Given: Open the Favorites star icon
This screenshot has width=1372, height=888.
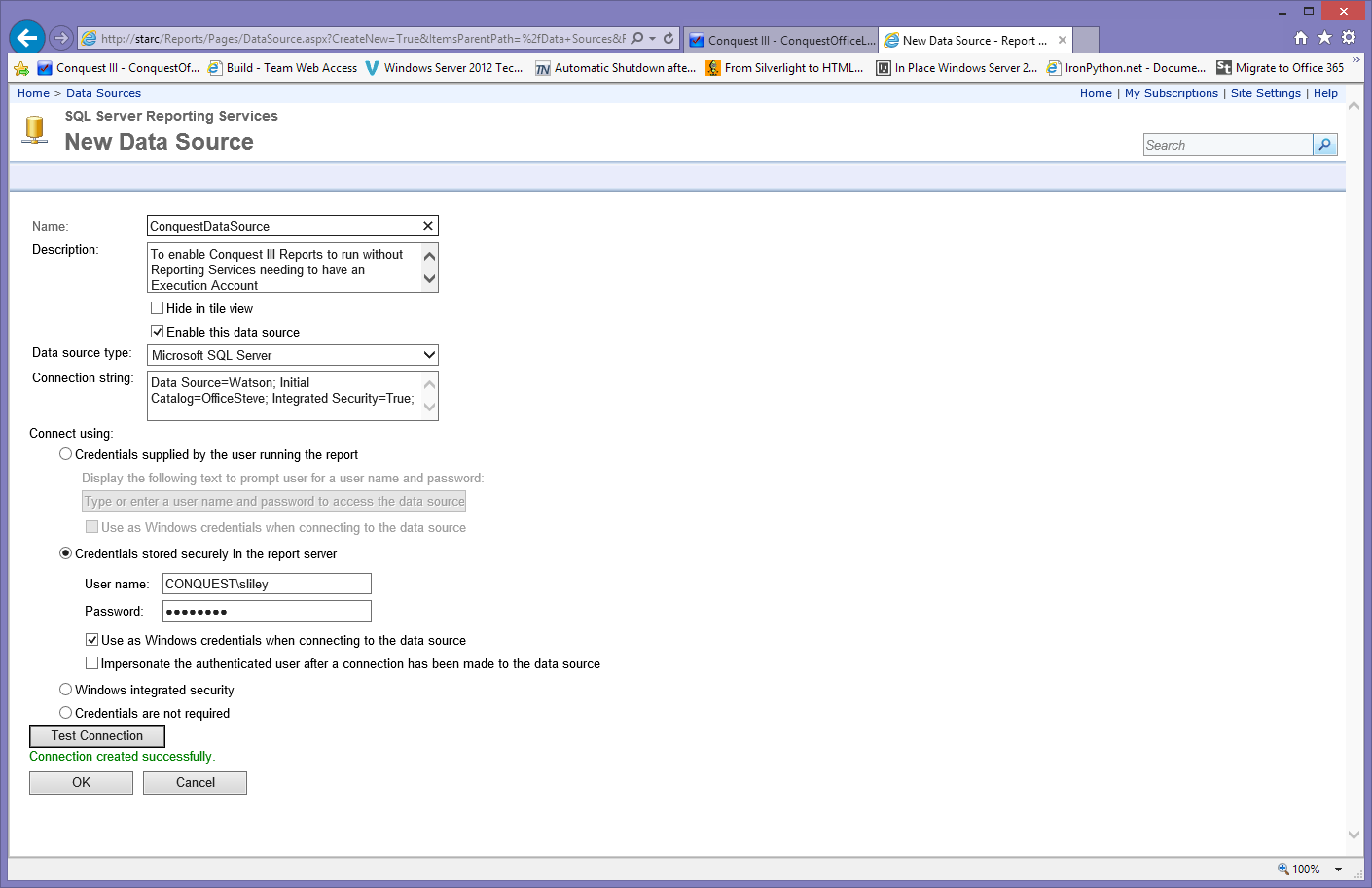Looking at the screenshot, I should [1324, 38].
